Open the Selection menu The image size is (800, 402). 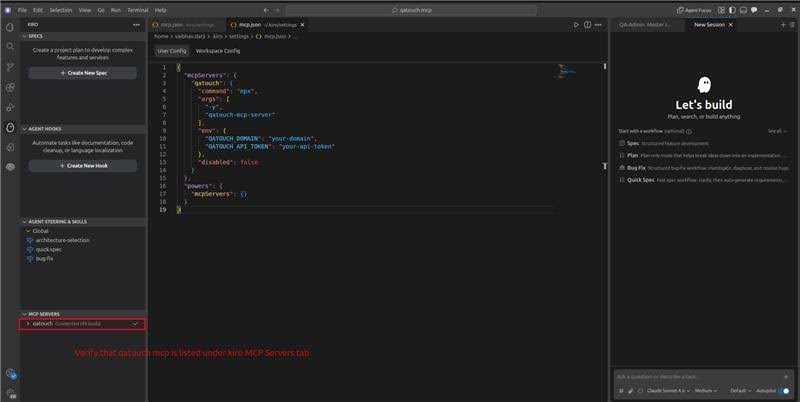[61, 10]
